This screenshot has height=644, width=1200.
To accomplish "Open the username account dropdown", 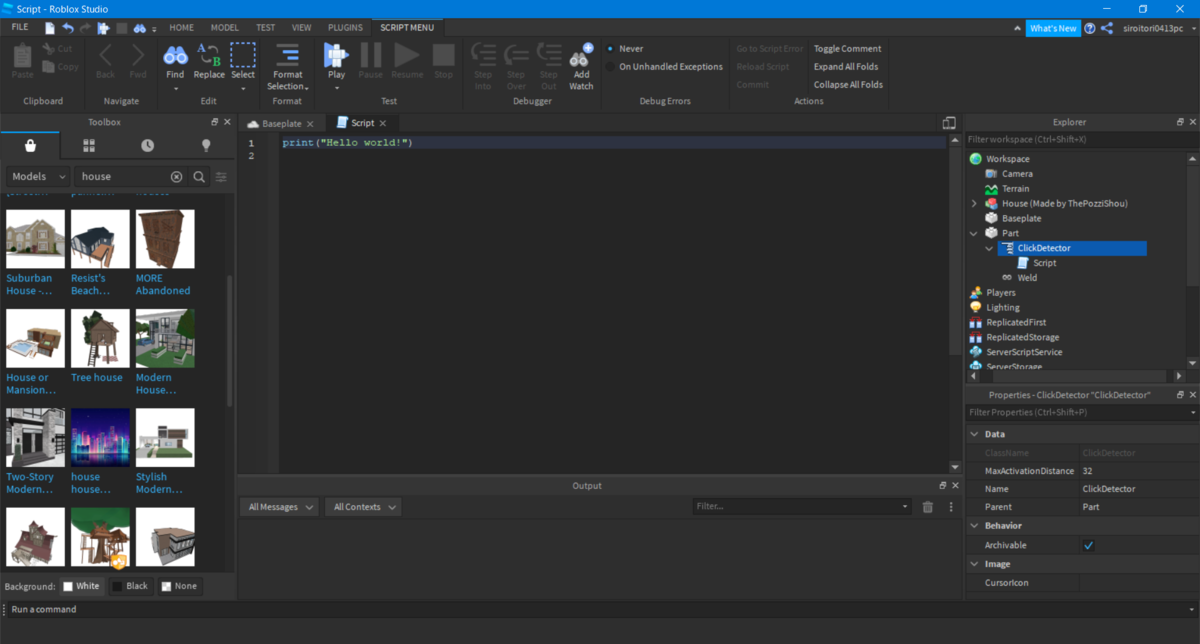I will click(x=1157, y=28).
